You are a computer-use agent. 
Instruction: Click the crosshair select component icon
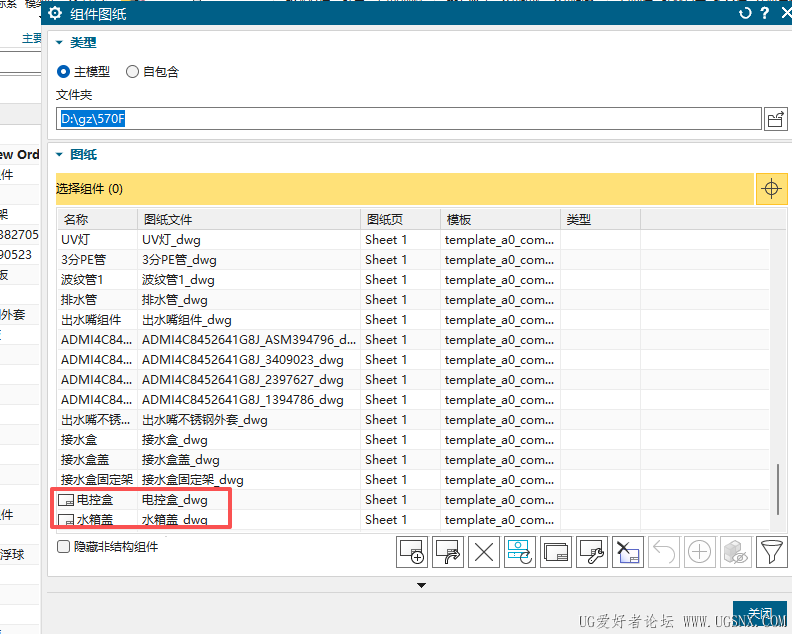[771, 189]
